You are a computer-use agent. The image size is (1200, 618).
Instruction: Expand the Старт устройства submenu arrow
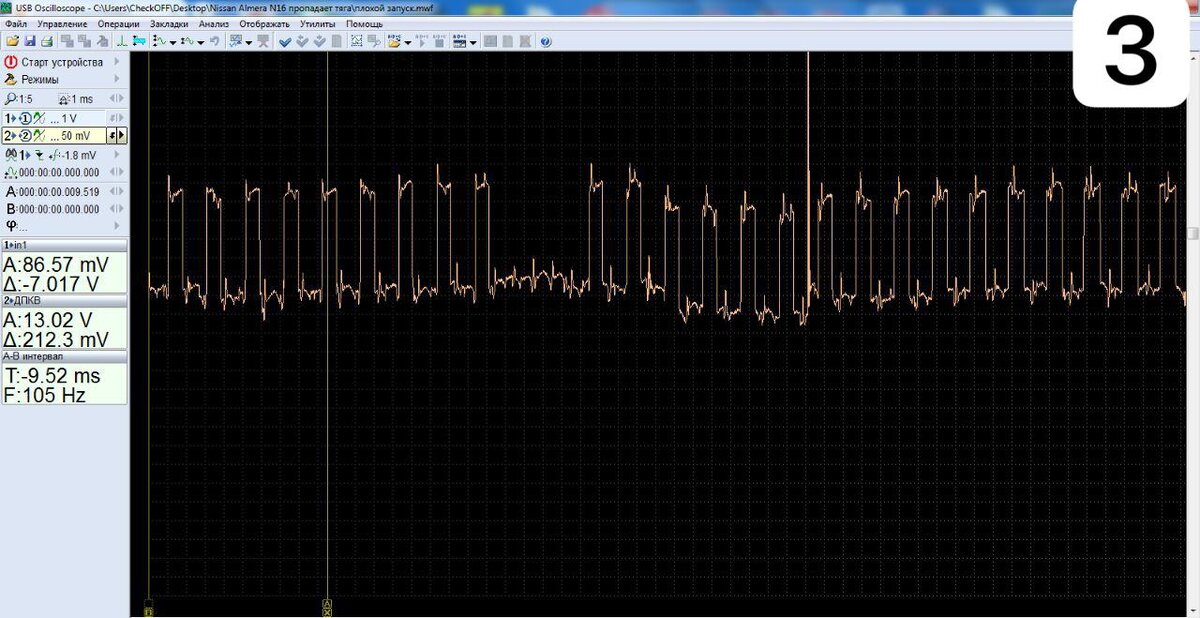[x=117, y=62]
